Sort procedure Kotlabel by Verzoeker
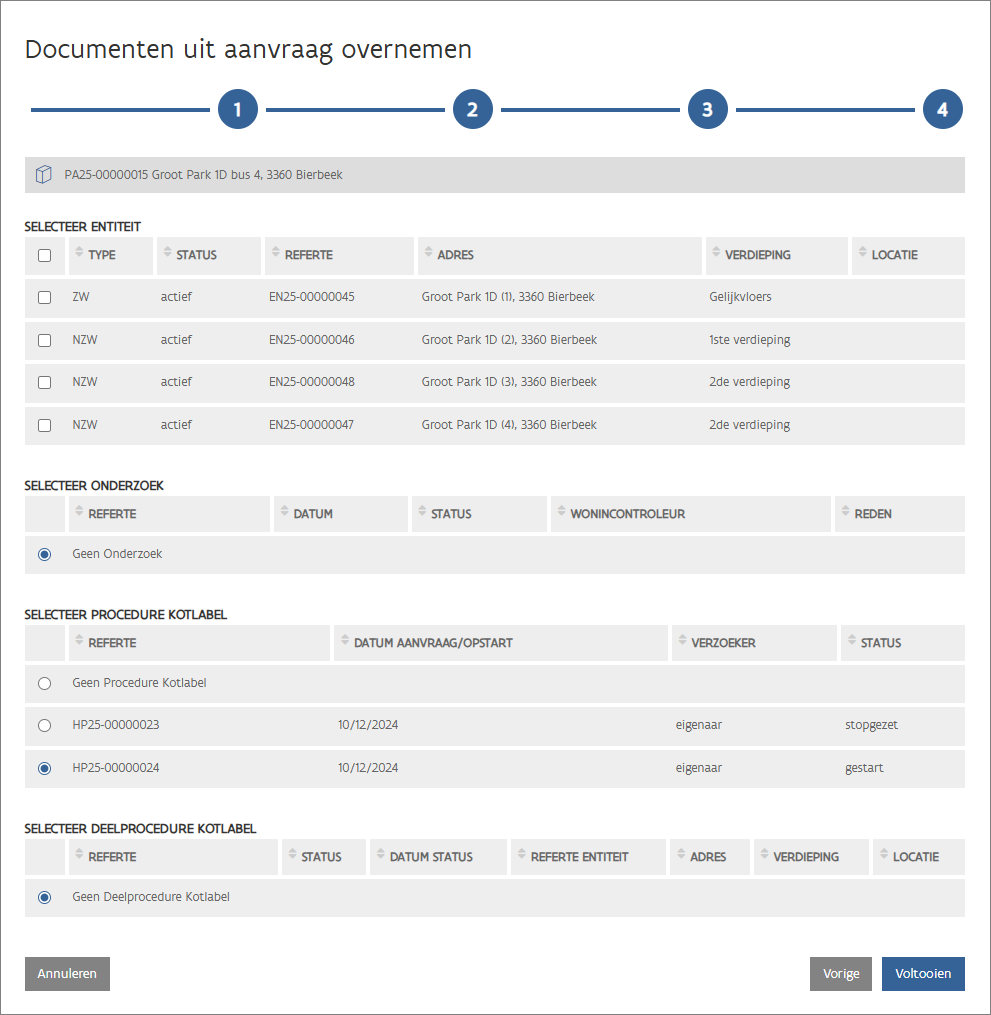Viewport: 991px width, 1015px height. click(723, 643)
